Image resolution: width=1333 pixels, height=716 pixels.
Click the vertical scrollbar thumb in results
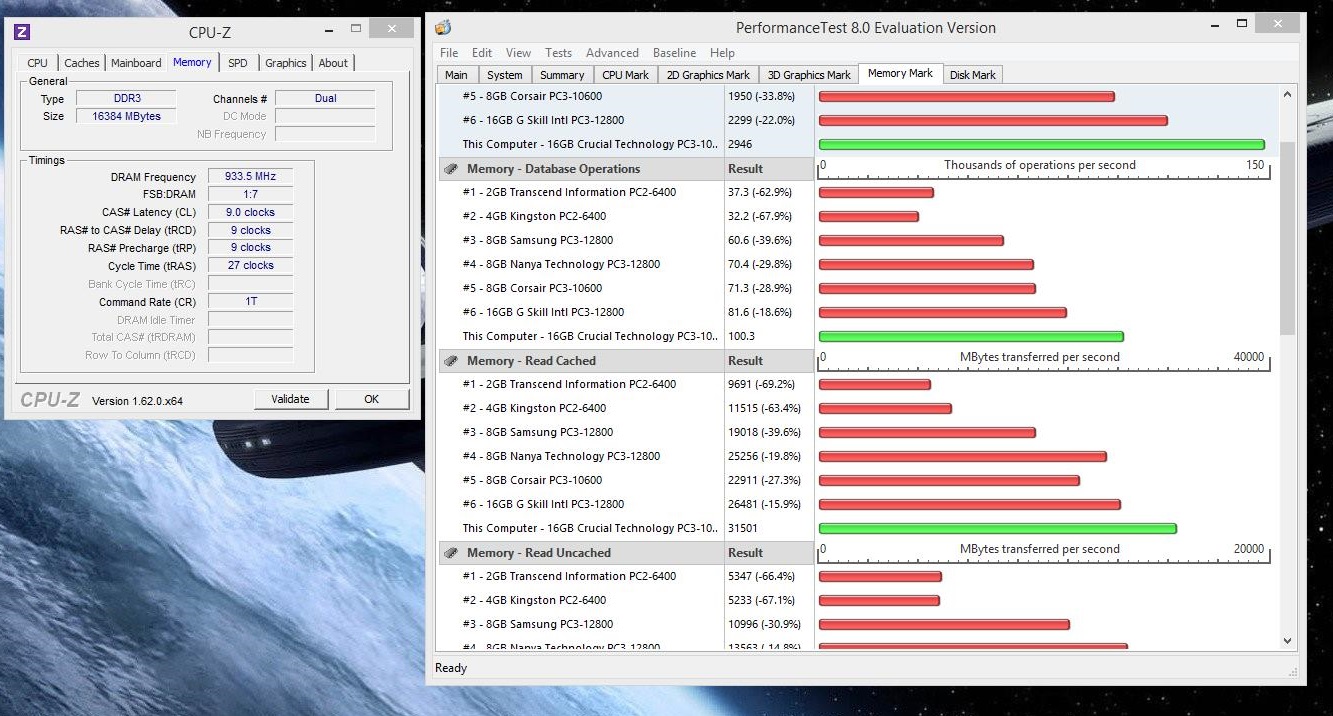pyautogui.click(x=1287, y=238)
